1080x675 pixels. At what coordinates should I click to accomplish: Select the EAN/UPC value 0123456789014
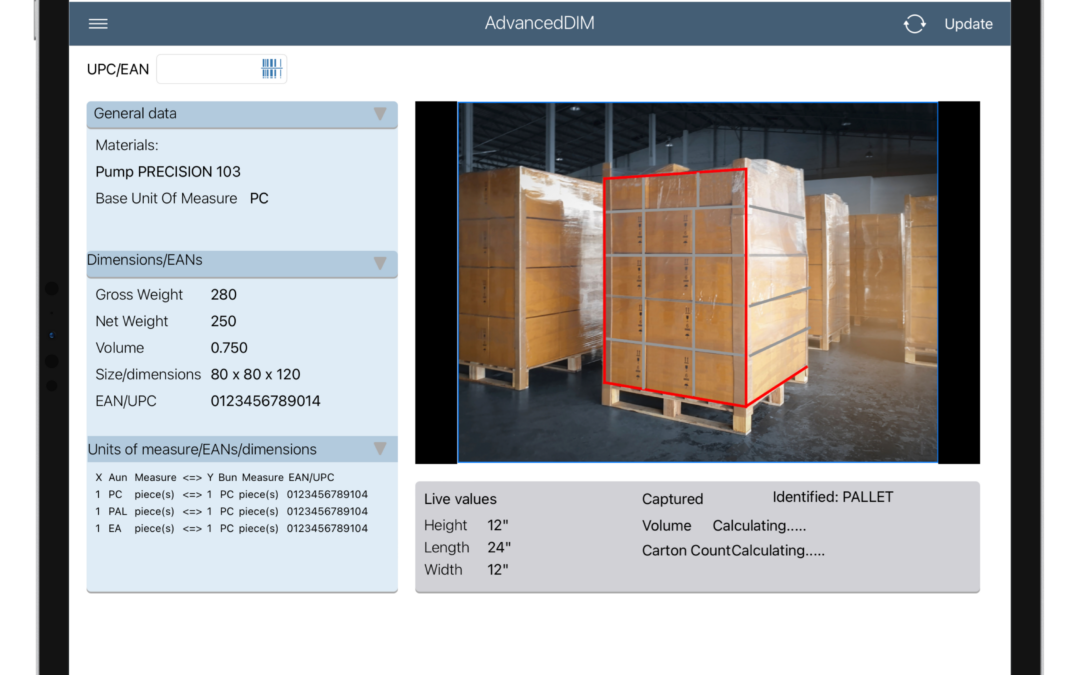263,400
